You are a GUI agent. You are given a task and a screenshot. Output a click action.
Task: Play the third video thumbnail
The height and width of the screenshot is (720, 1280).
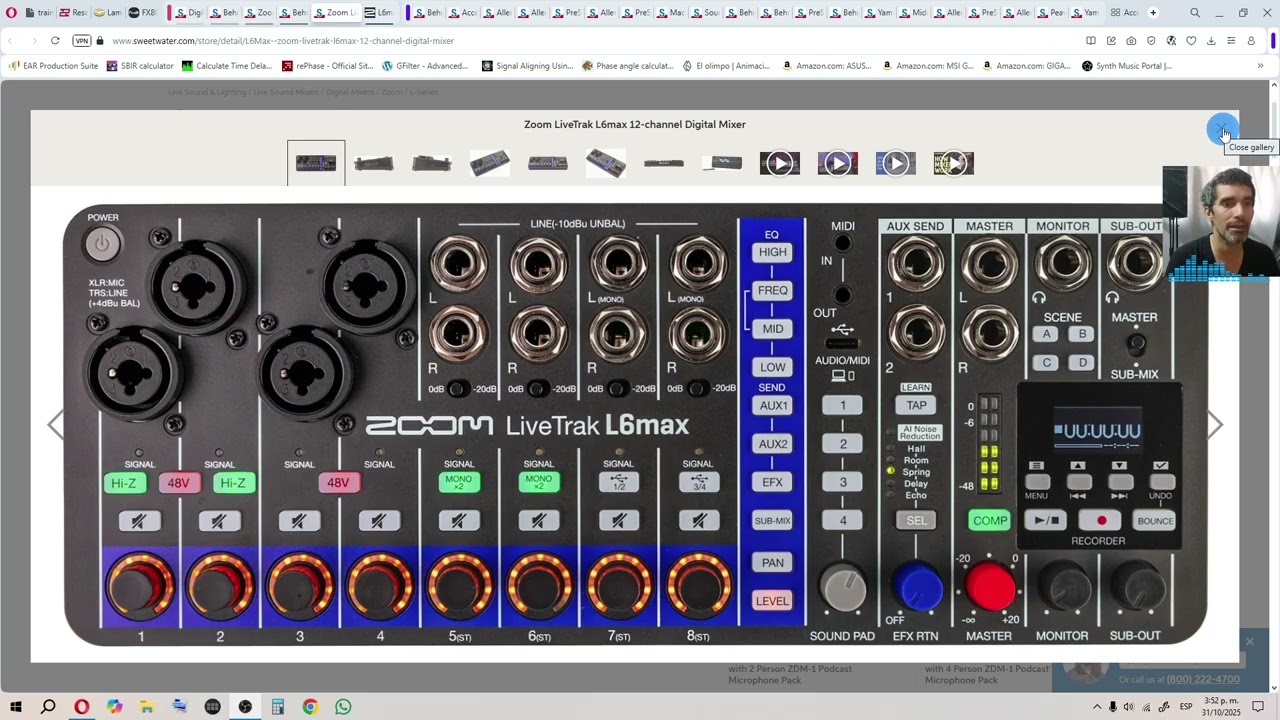(x=896, y=163)
